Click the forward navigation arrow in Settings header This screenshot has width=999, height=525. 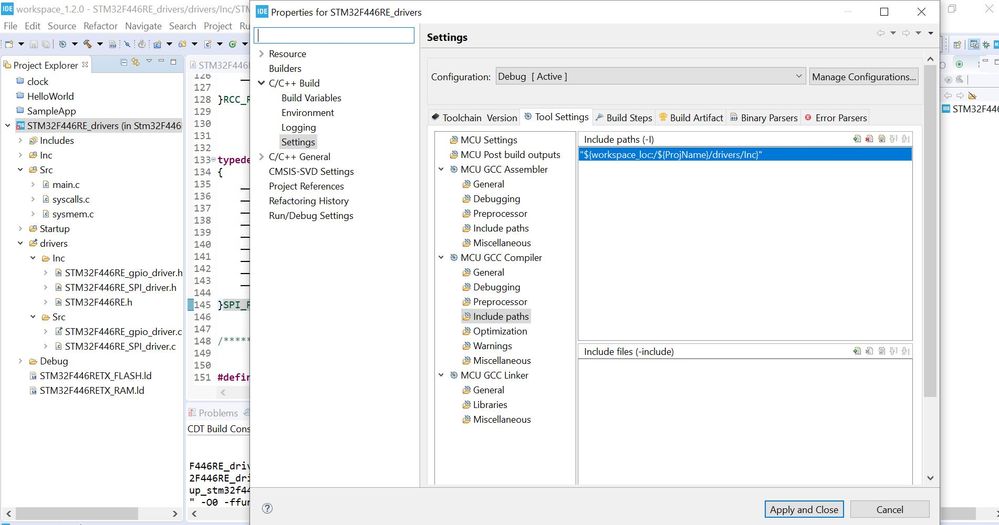(906, 33)
